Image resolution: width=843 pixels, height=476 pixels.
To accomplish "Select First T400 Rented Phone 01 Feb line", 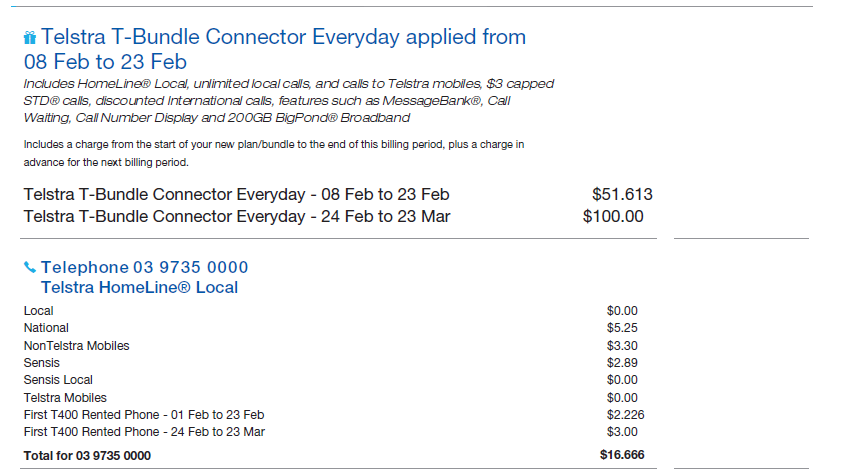I will (144, 415).
